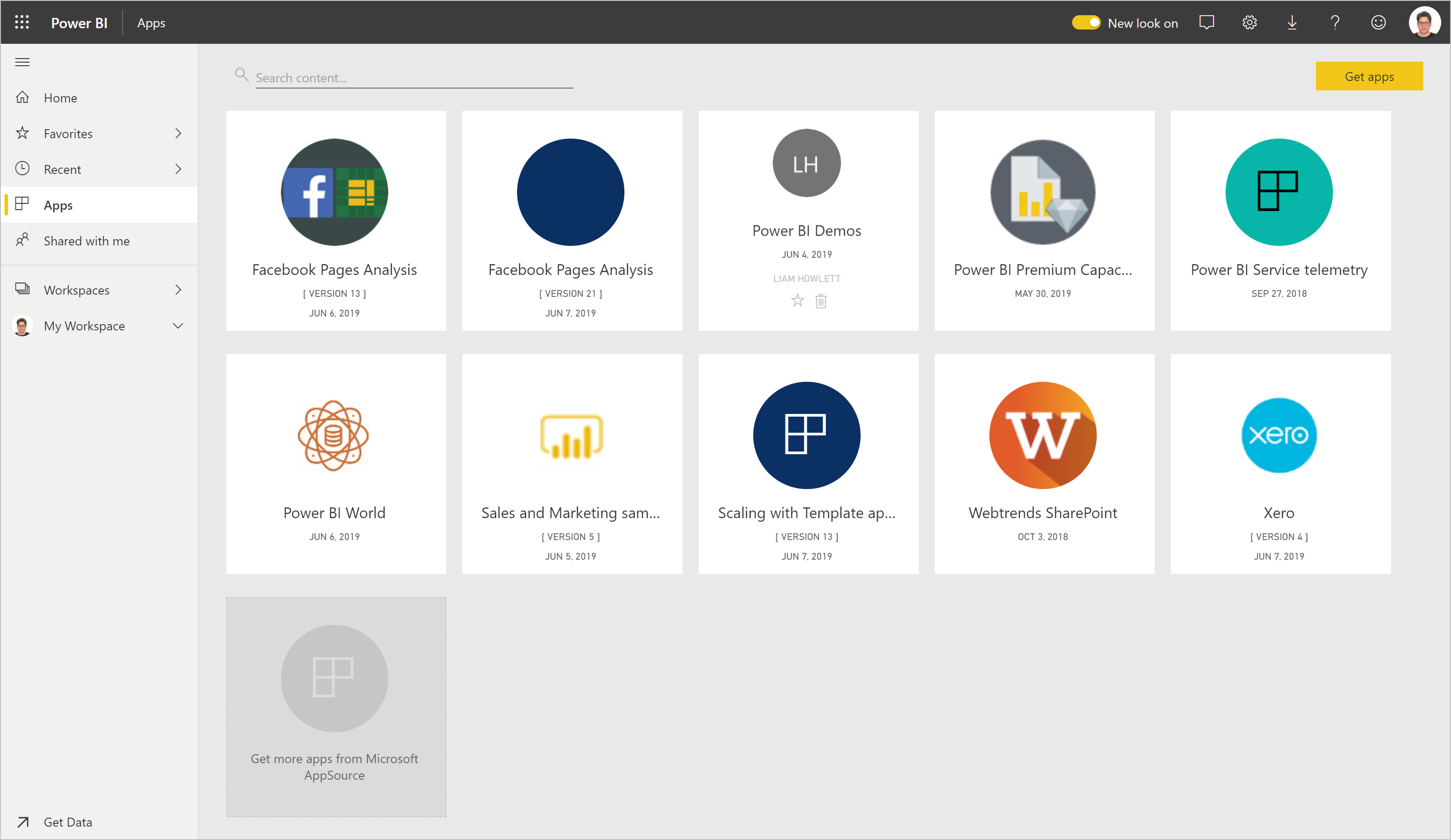
Task: Click the [ VERSION 5 ] label
Action: 571,537
